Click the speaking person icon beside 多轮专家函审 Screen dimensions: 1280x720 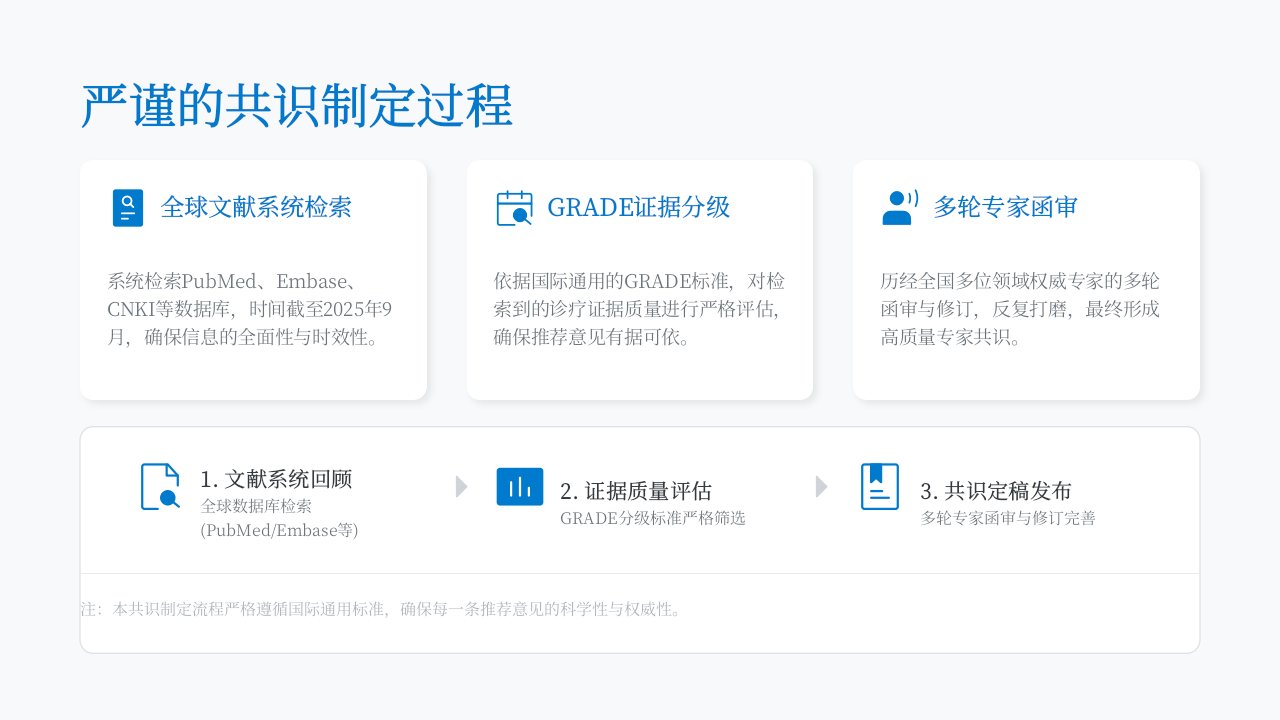click(900, 208)
